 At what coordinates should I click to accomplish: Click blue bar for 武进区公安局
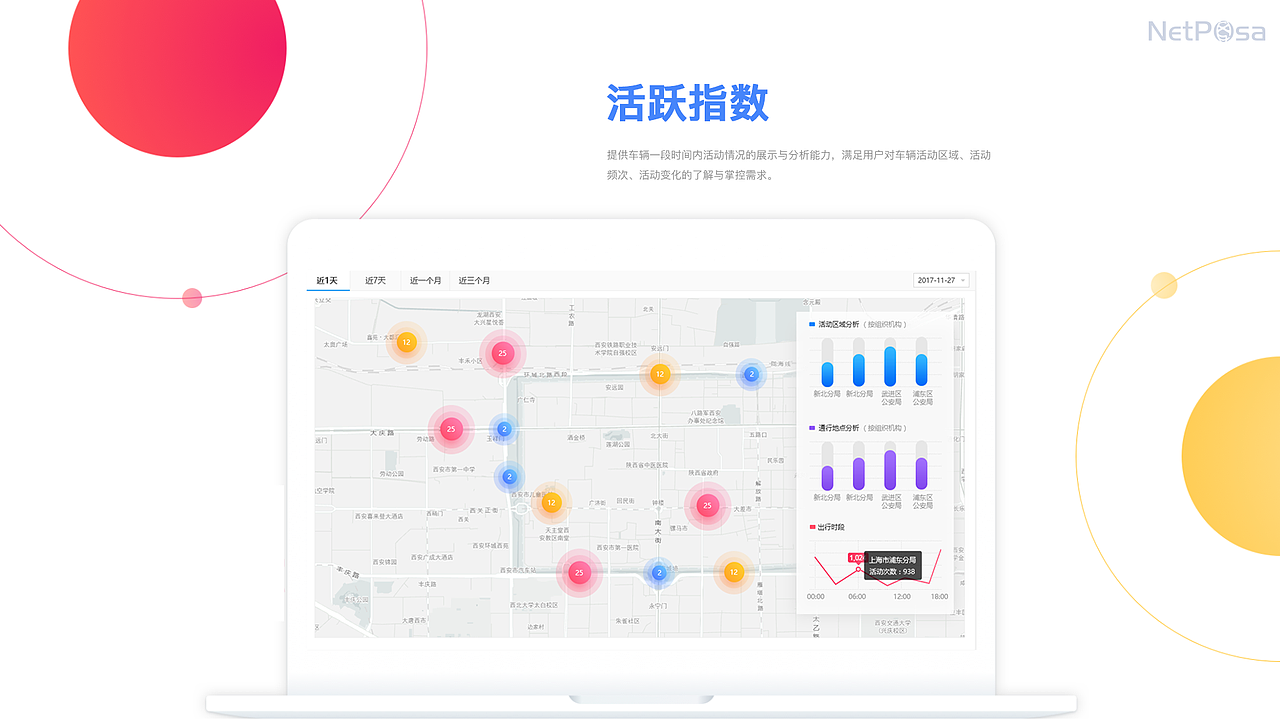[890, 366]
